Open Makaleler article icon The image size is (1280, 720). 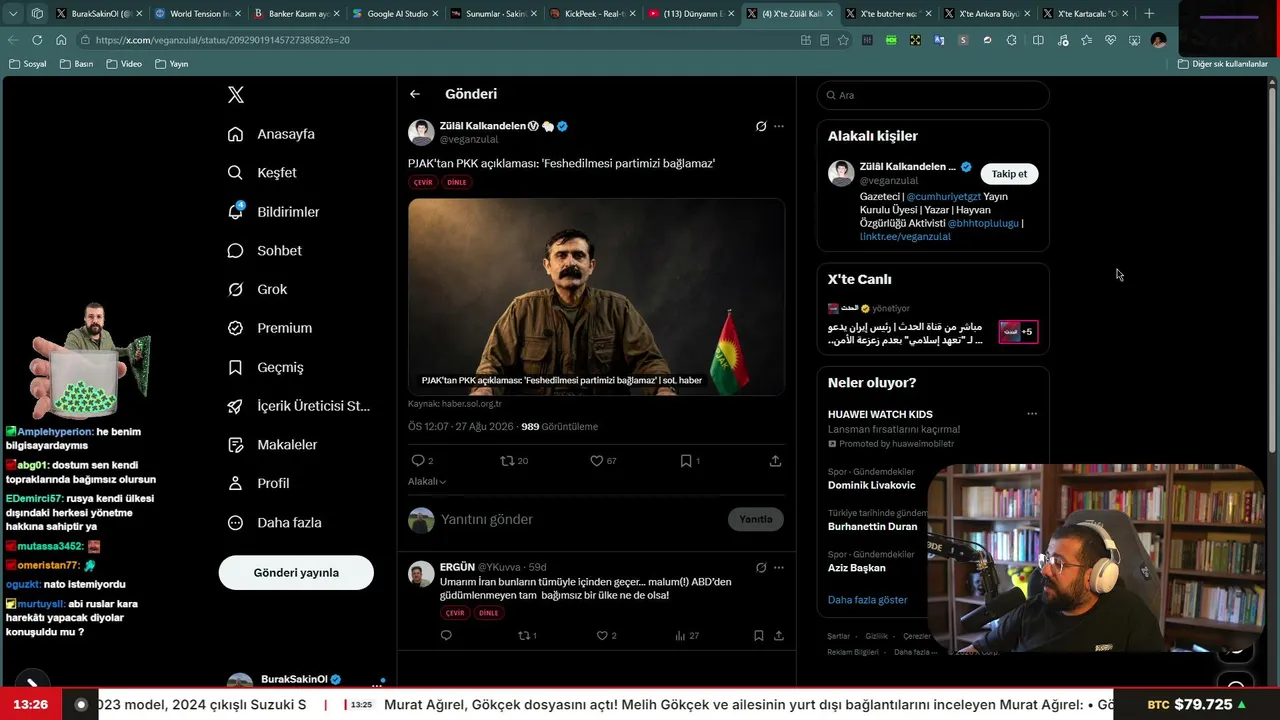235,445
